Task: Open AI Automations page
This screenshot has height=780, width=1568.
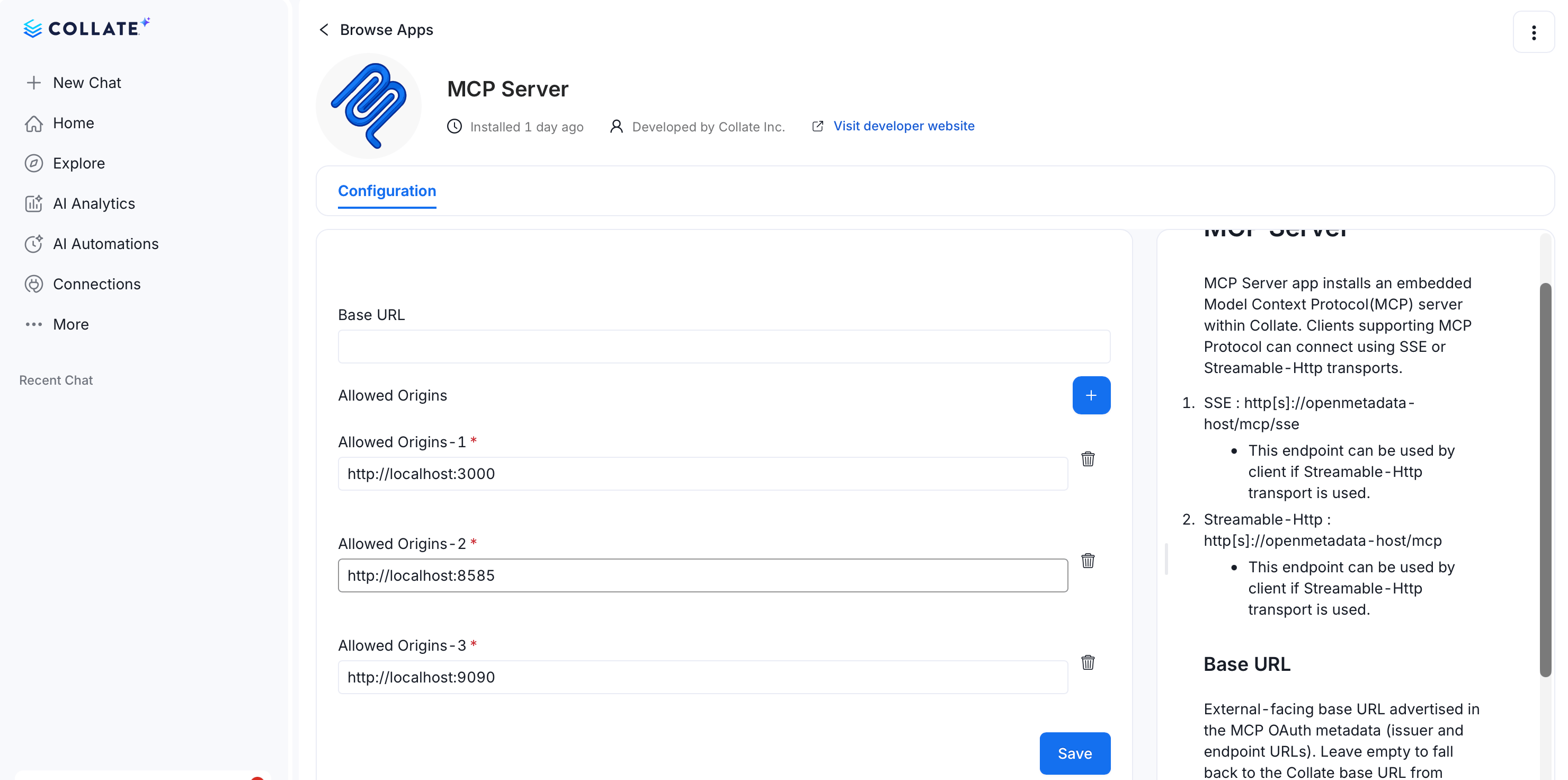Action: click(x=105, y=244)
